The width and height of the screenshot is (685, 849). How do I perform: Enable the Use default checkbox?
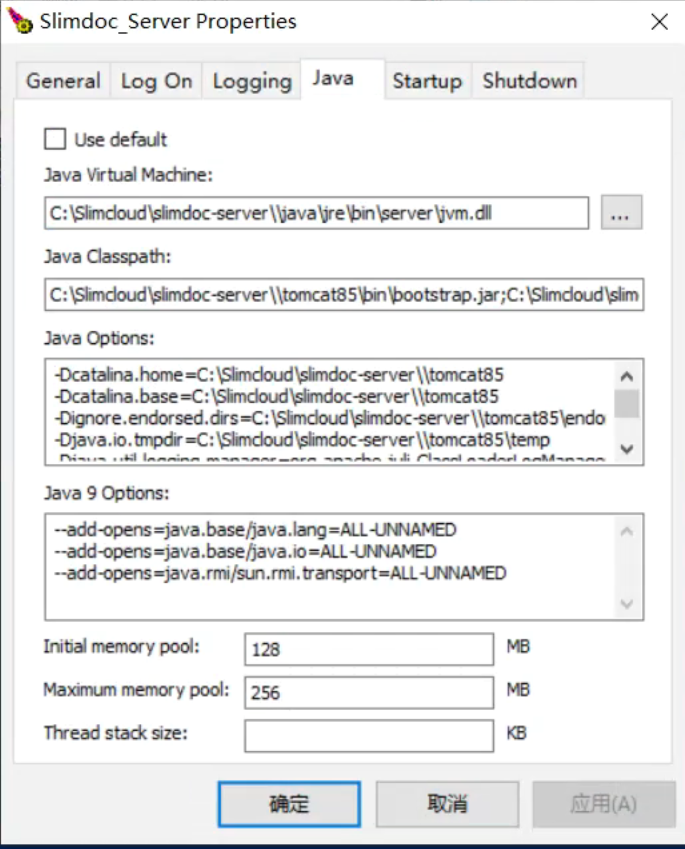(x=55, y=139)
